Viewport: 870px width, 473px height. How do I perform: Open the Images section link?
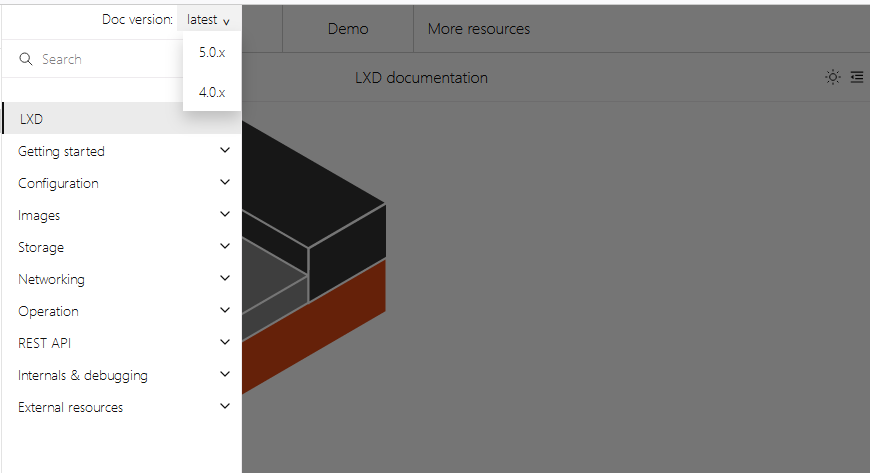(39, 215)
